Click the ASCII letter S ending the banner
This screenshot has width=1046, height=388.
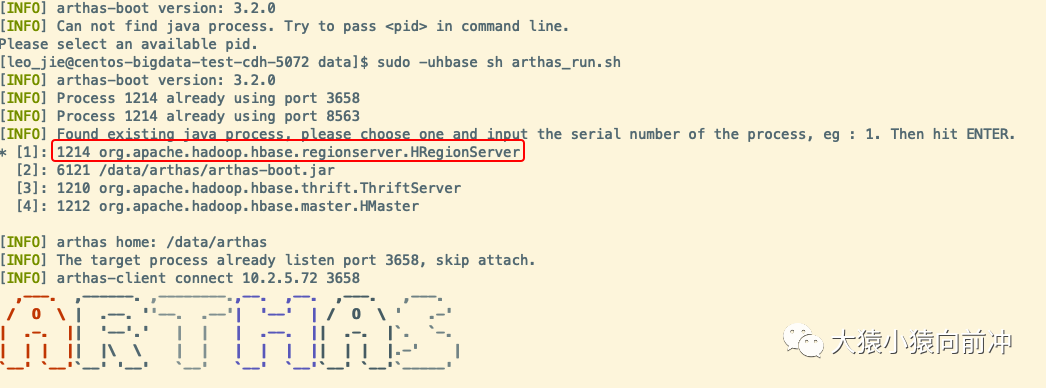(426, 331)
